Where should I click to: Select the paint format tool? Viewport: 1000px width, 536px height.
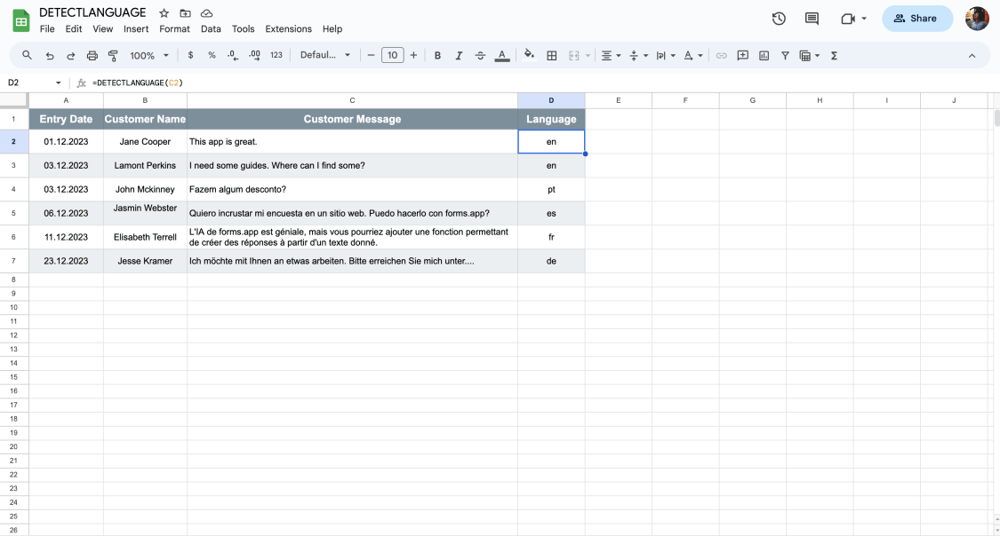click(x=113, y=56)
